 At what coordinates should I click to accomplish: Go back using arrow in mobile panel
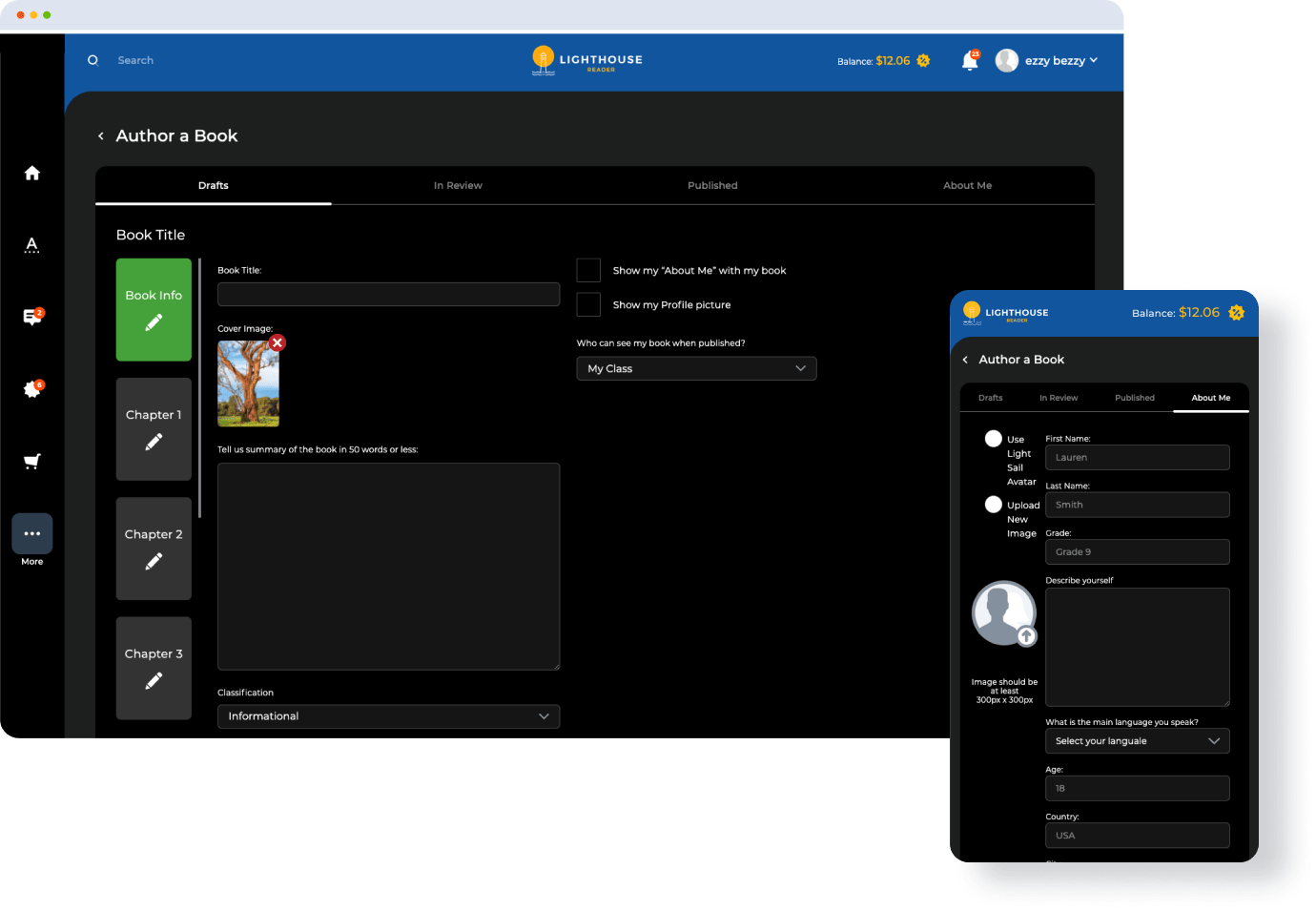click(965, 360)
